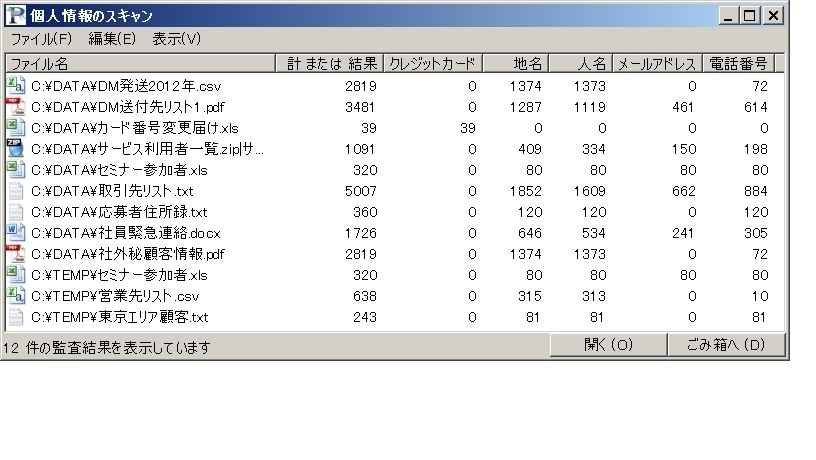Image resolution: width=816 pixels, height=460 pixels.
Task: Click the PDF icon for 社外秘顧客情報.pdf
Action: pyautogui.click(x=16, y=254)
